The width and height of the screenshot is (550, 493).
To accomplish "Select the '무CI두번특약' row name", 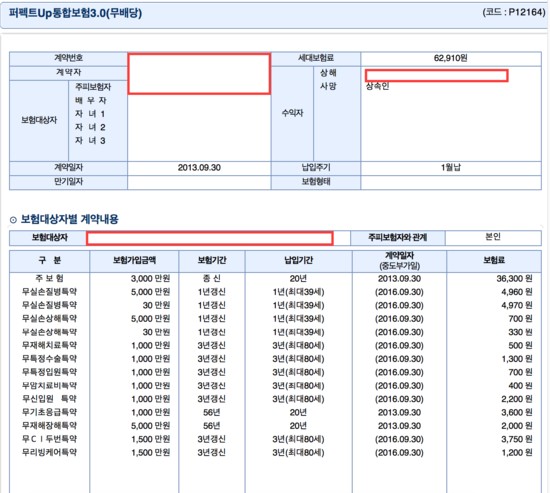I will 49,439.
